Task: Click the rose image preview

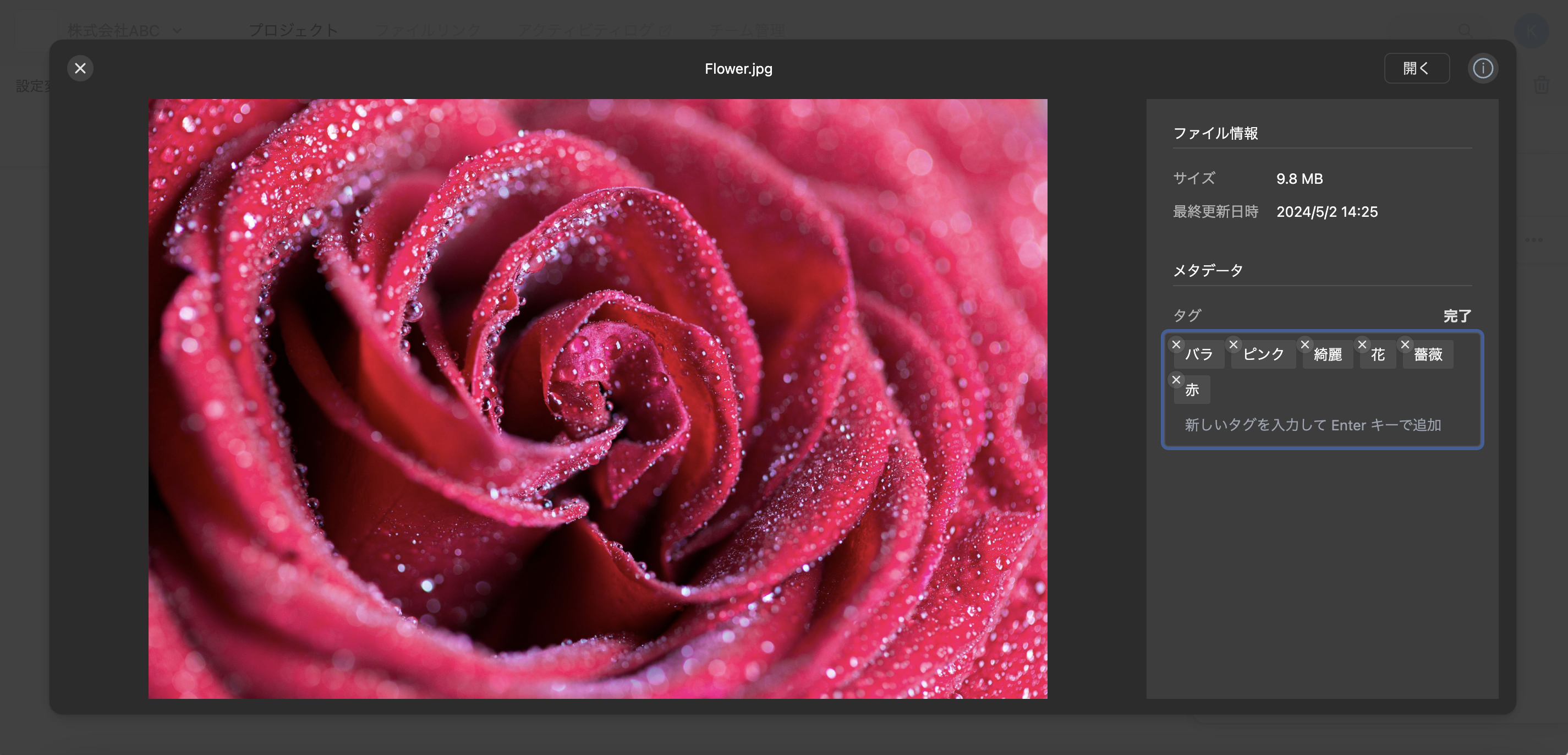Action: coord(597,399)
